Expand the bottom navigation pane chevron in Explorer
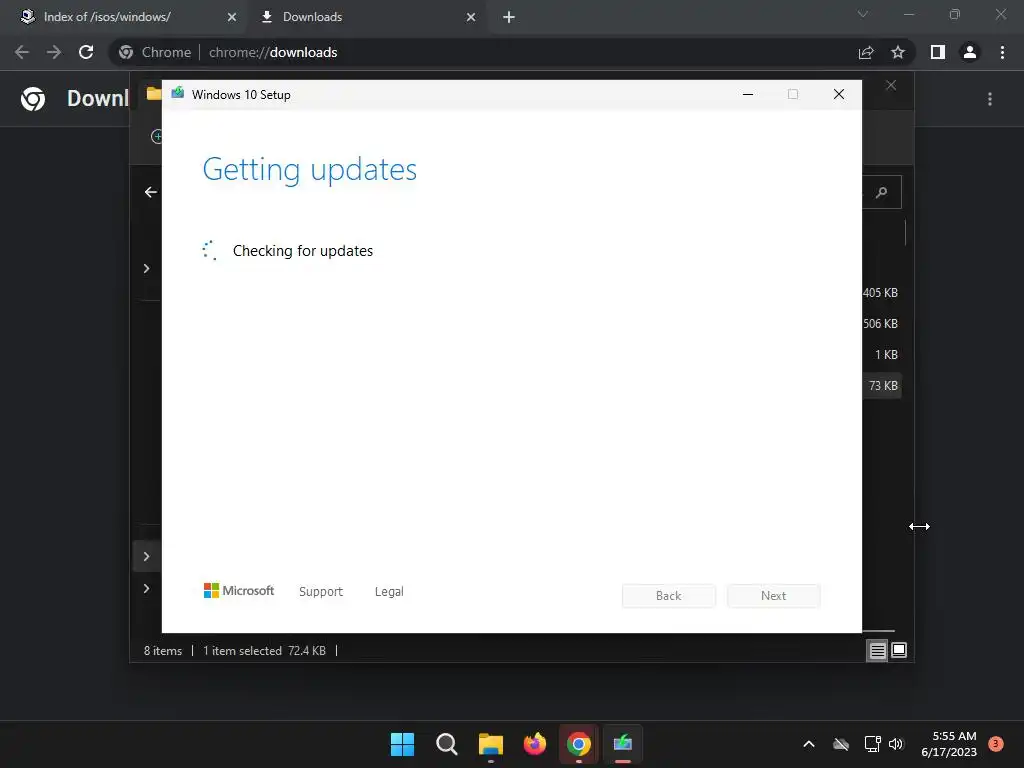Viewport: 1024px width, 768px height. tap(146, 588)
